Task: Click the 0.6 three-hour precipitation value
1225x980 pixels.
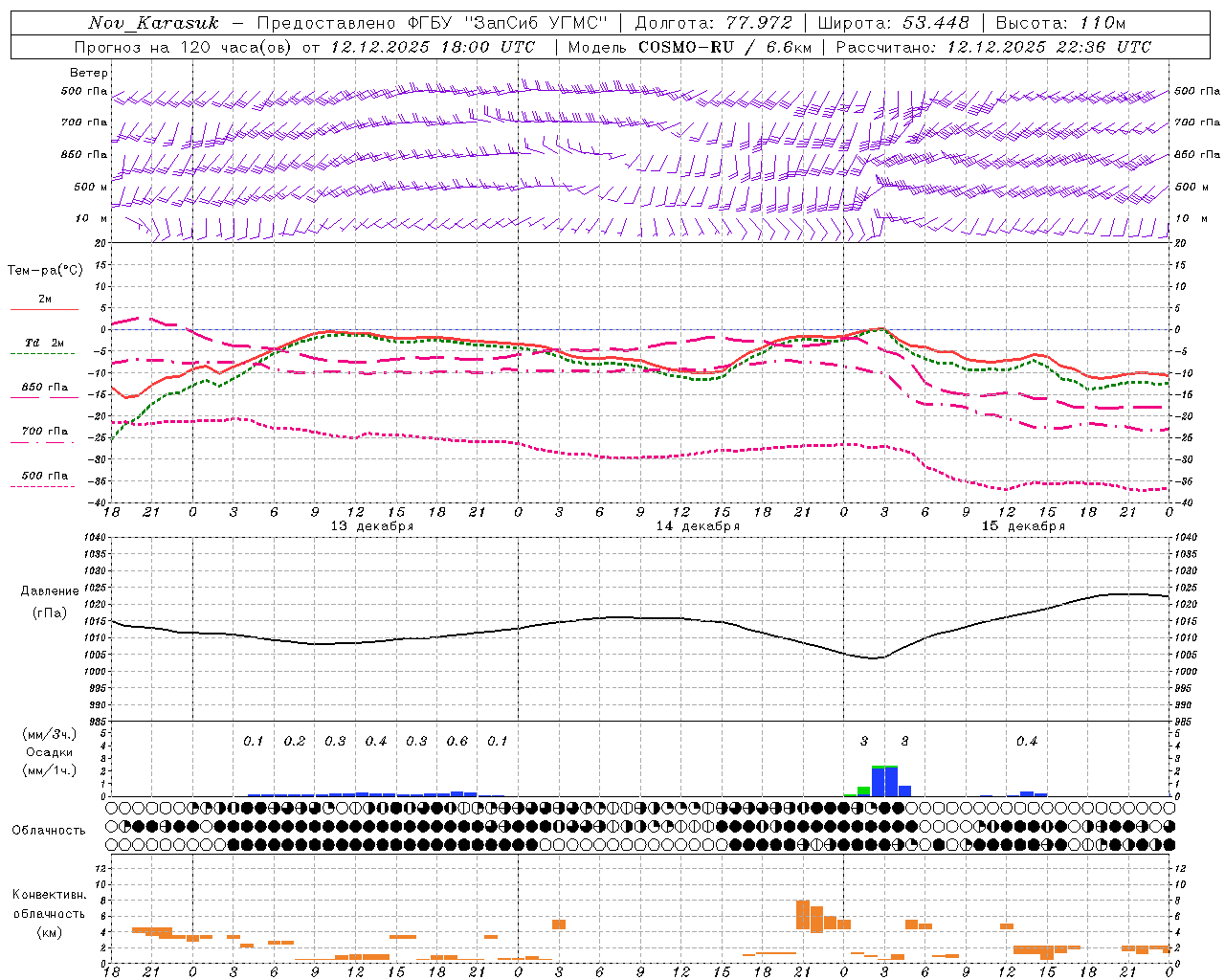Action: click(457, 742)
